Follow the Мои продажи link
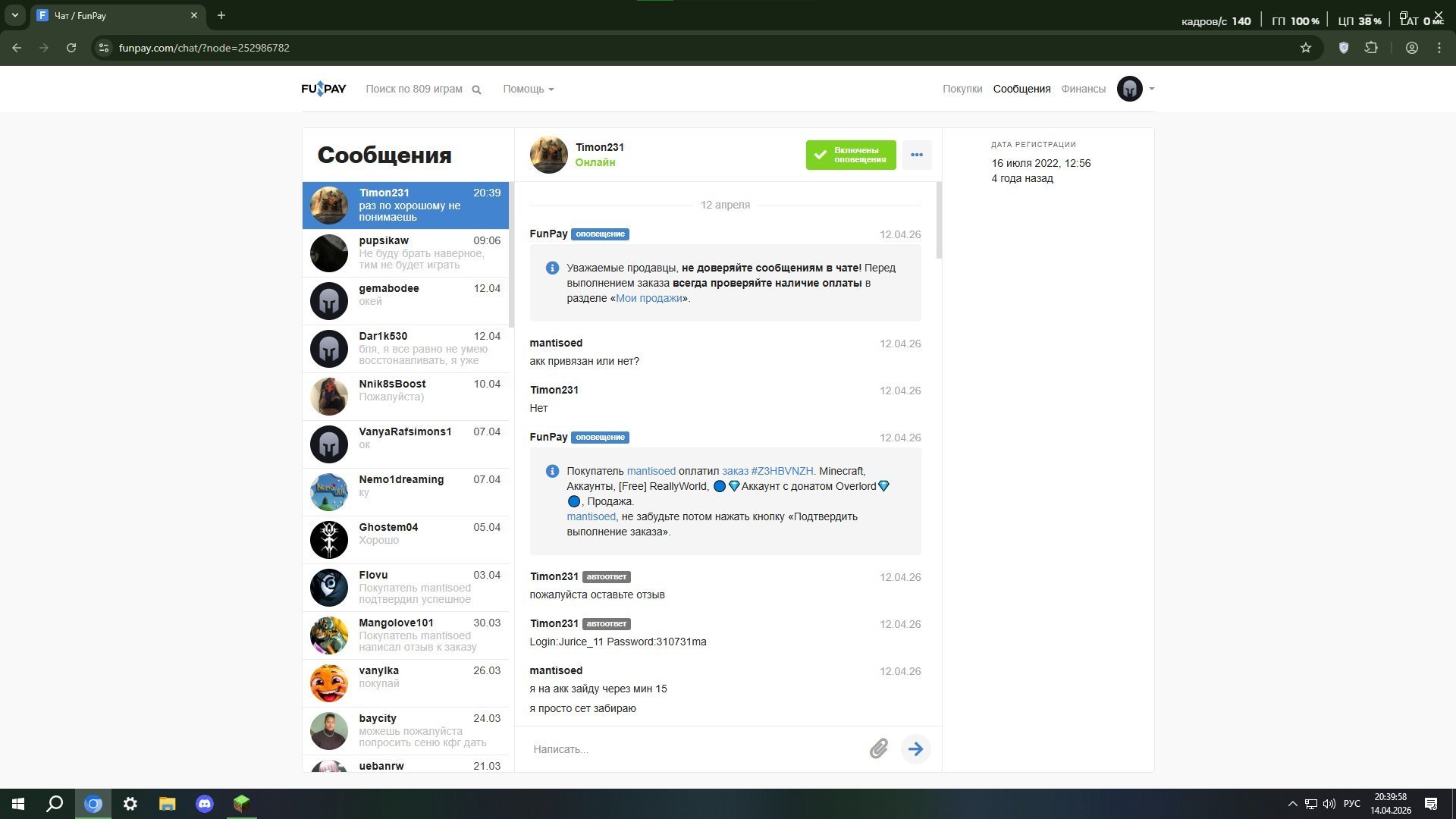Screen dimensions: 1456x819 [x=649, y=298]
